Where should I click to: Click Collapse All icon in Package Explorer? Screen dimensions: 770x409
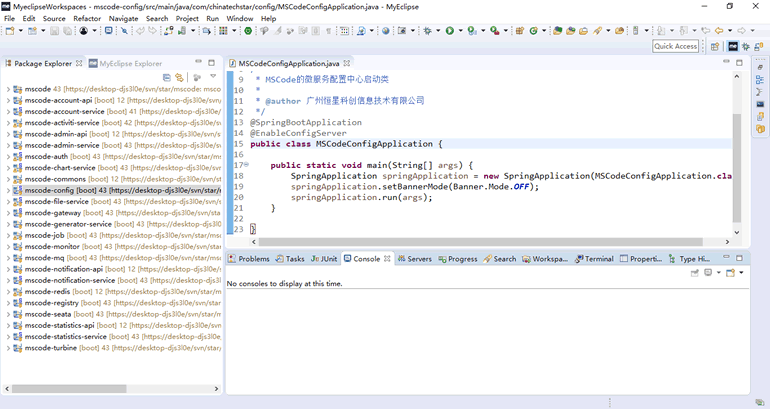(167, 77)
